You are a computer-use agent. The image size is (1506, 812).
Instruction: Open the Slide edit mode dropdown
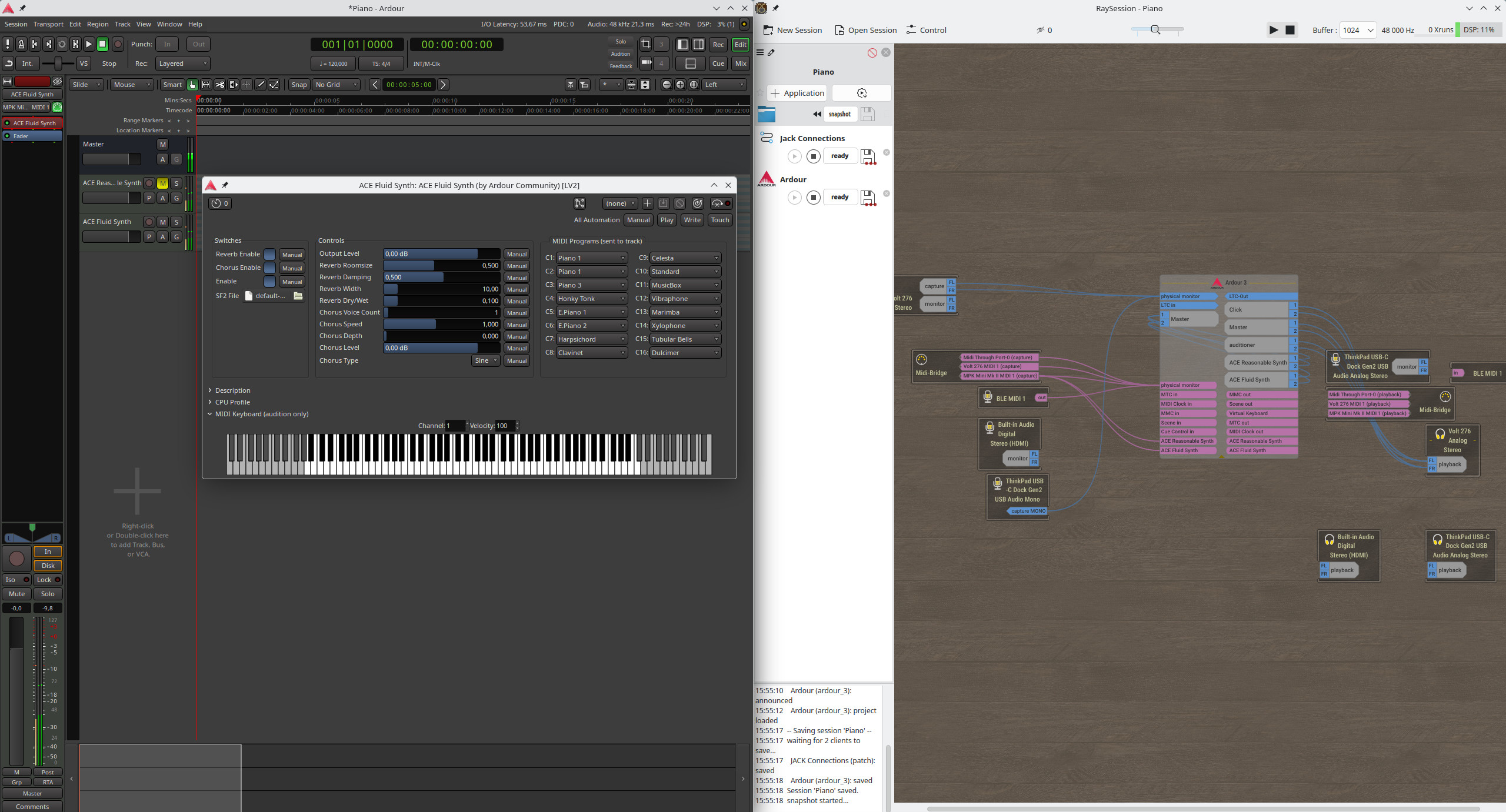tap(86, 85)
